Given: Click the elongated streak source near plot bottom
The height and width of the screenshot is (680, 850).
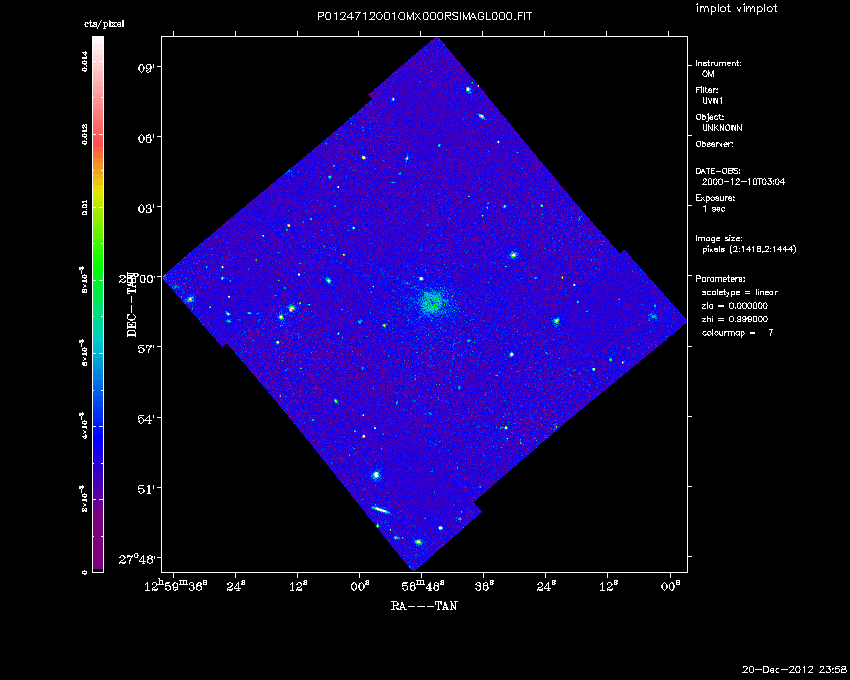Looking at the screenshot, I should click(x=381, y=509).
